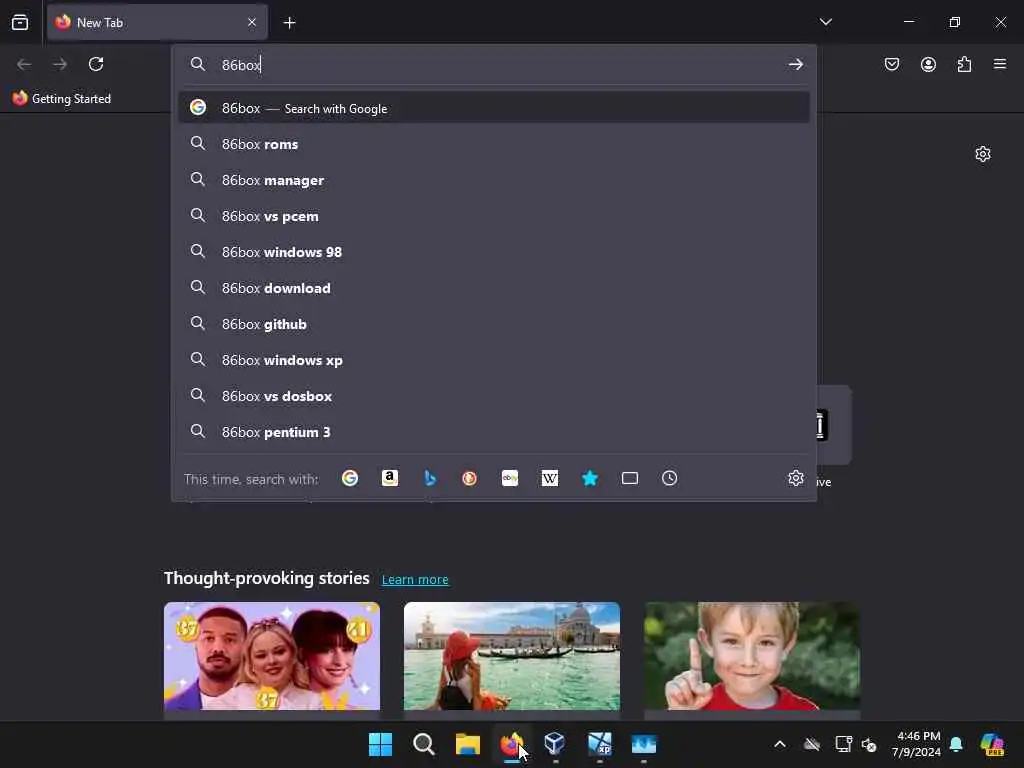Open the celebrities story thumbnail

click(x=272, y=656)
